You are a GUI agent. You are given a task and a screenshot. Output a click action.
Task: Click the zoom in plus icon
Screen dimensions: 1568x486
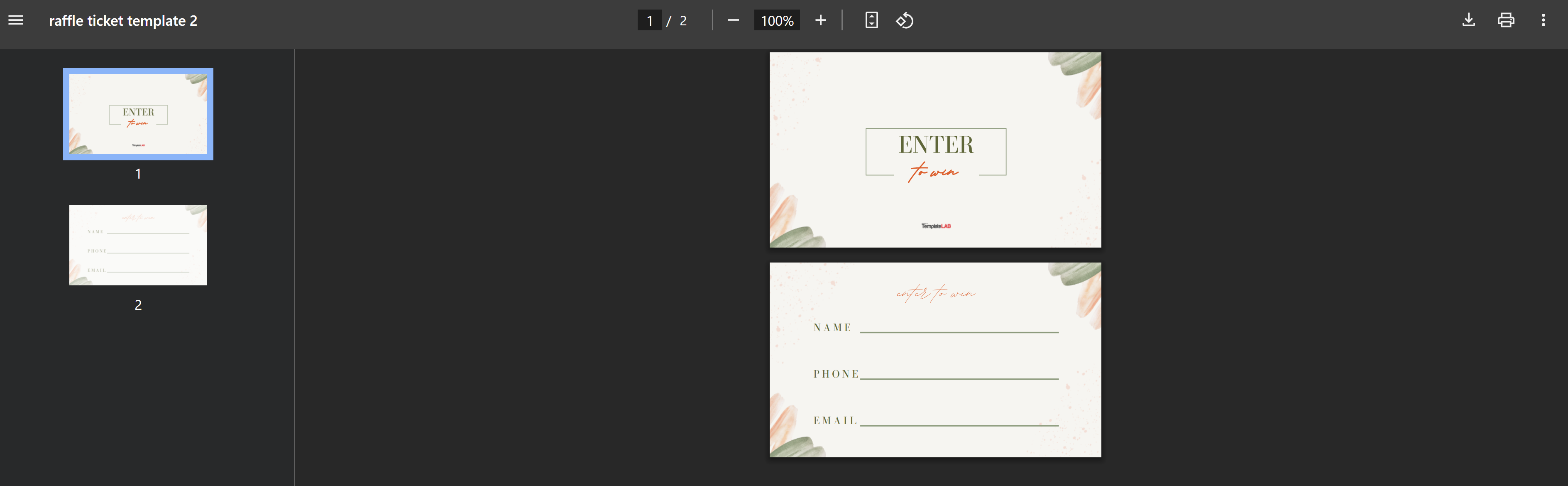coord(820,20)
